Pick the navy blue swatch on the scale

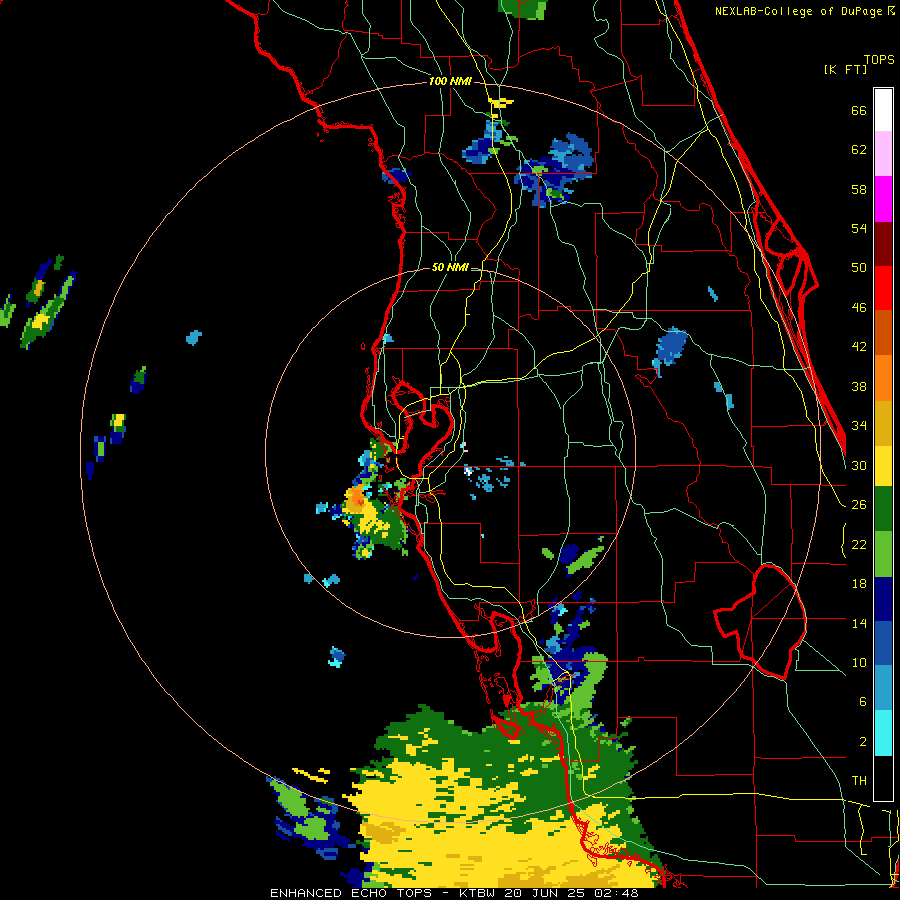click(x=883, y=599)
